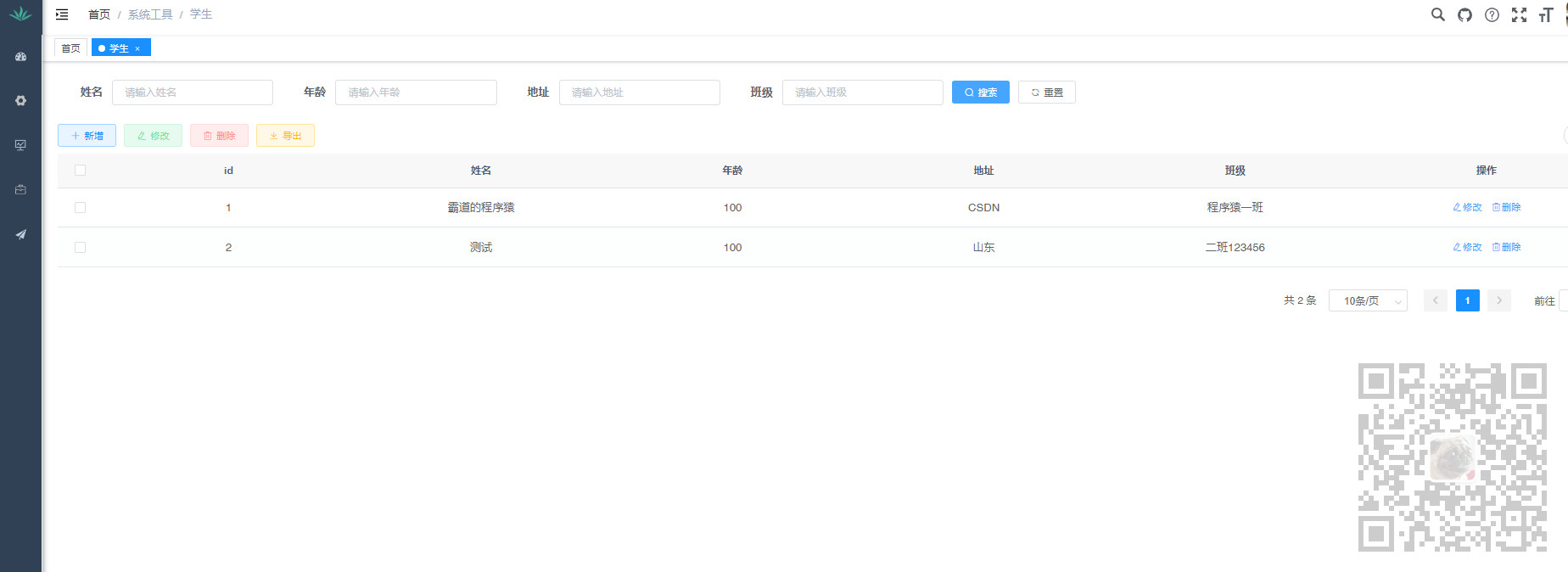
Task: Click the 山东 address cell
Action: coord(984,247)
